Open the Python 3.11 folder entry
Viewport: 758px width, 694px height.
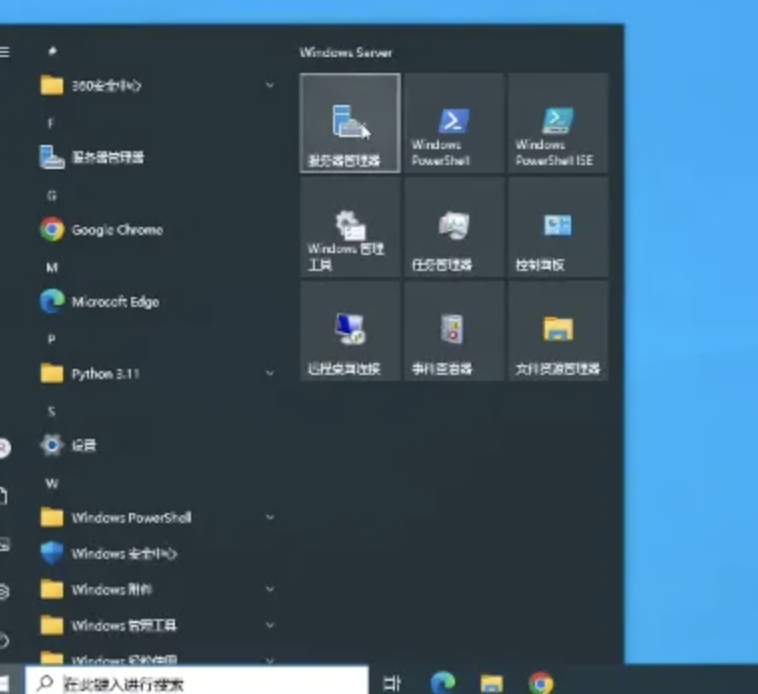click(157, 373)
